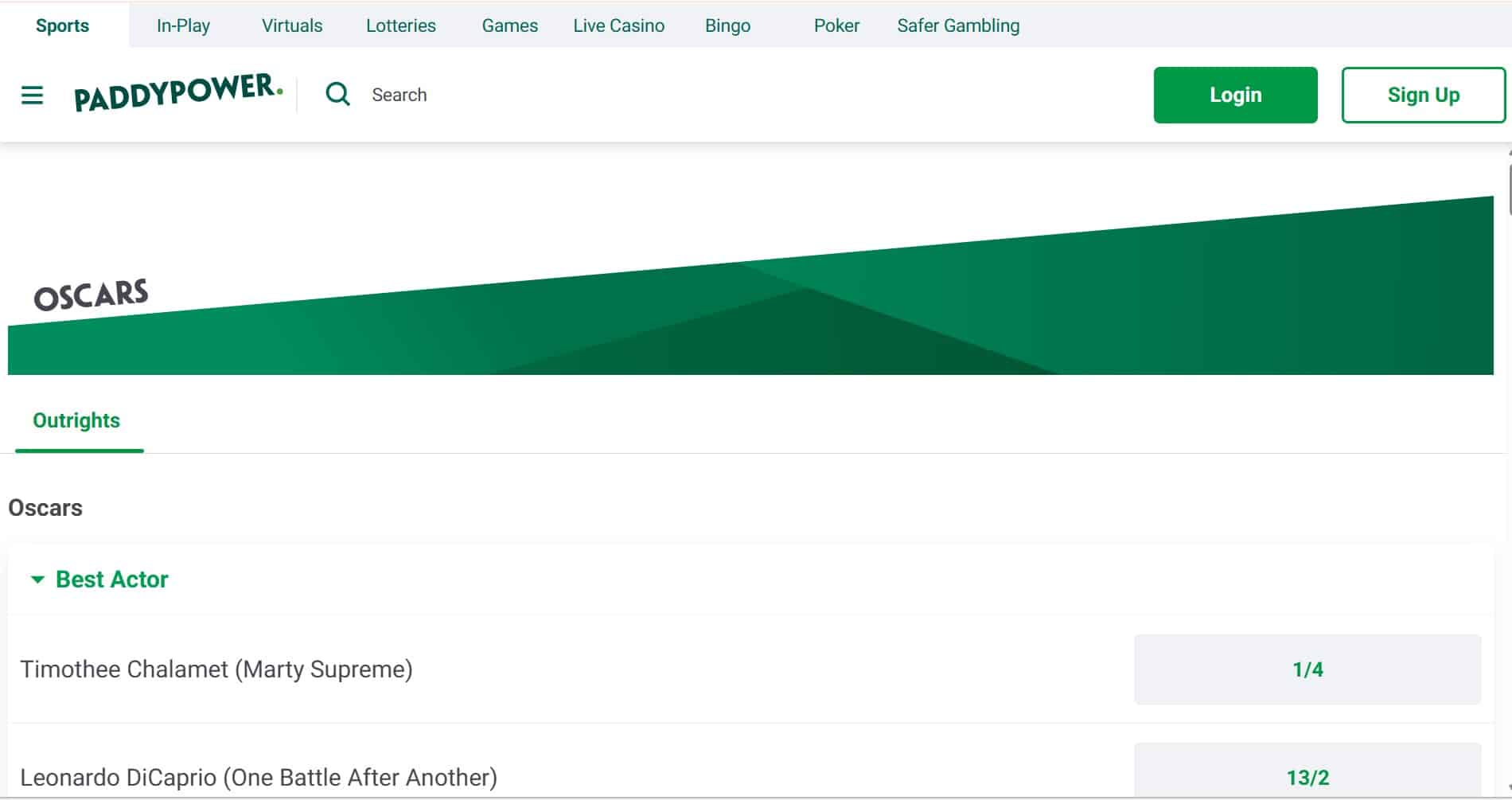
Task: Open the hamburger menu icon
Action: 32,96
